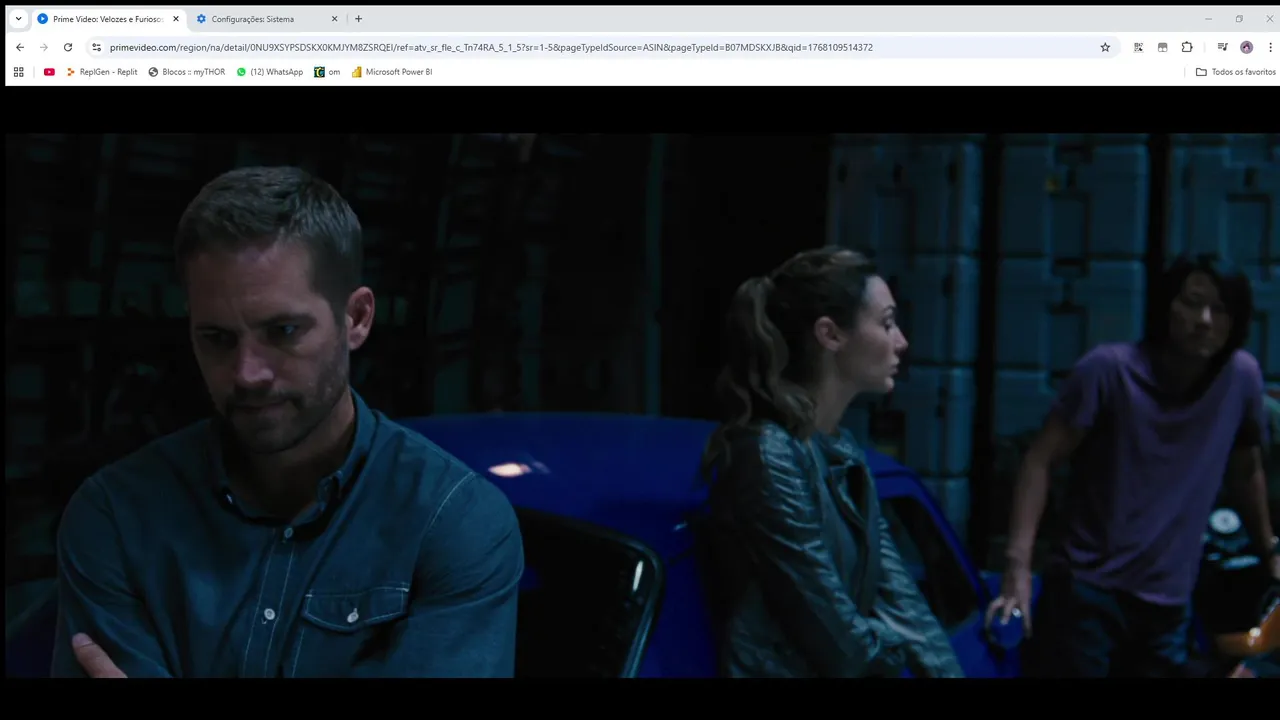Open the Microsoft Power BI bookmark
Screen dimensions: 1280x720
tap(392, 72)
